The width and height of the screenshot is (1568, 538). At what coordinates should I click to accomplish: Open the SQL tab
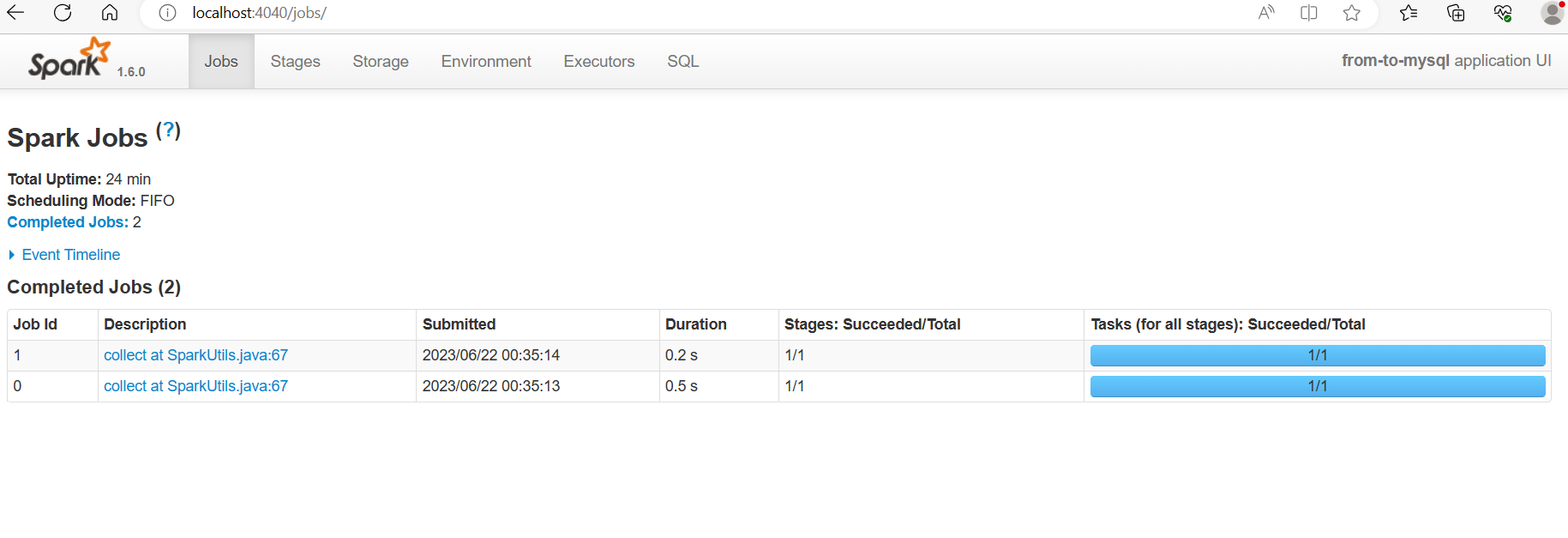click(683, 61)
